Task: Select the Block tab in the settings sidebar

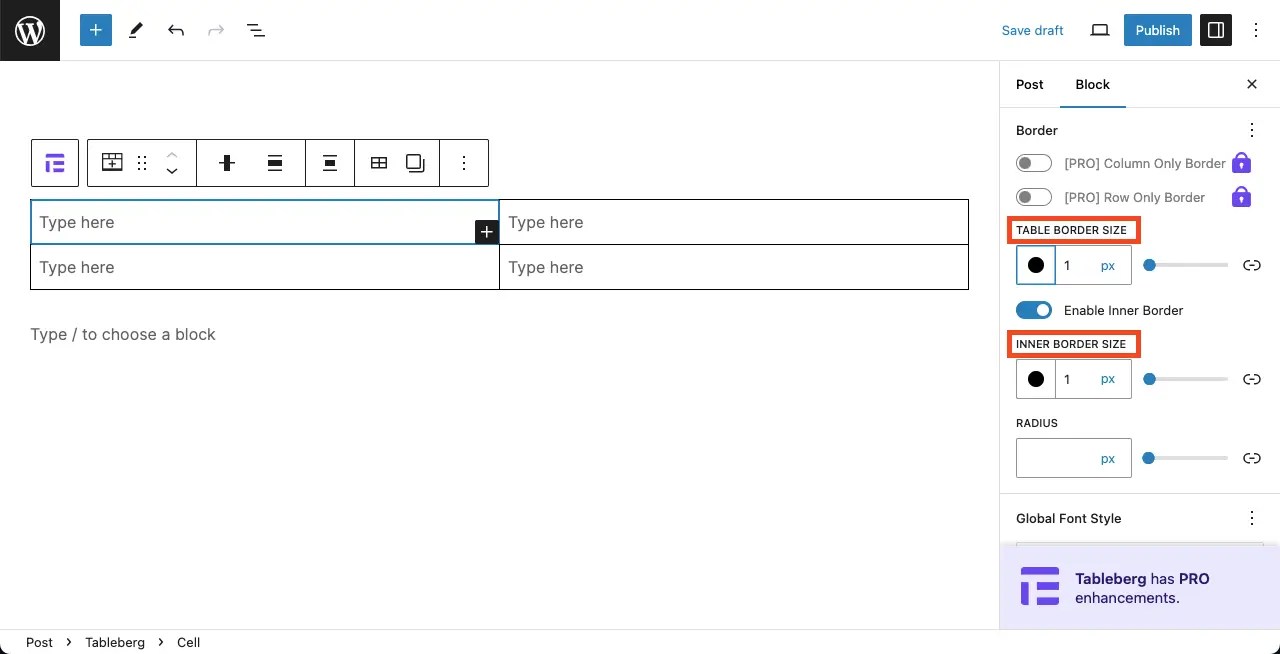Action: coord(1092,84)
